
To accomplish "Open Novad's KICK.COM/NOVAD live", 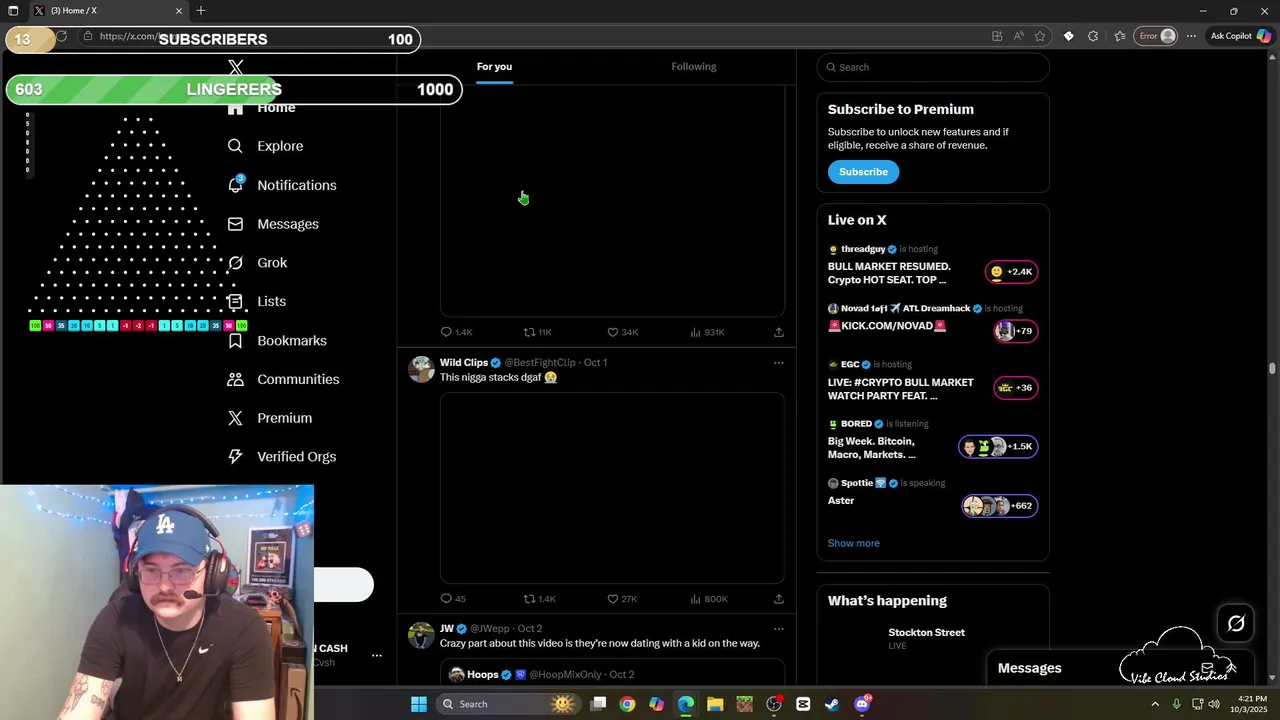I will pyautogui.click(x=933, y=324).
